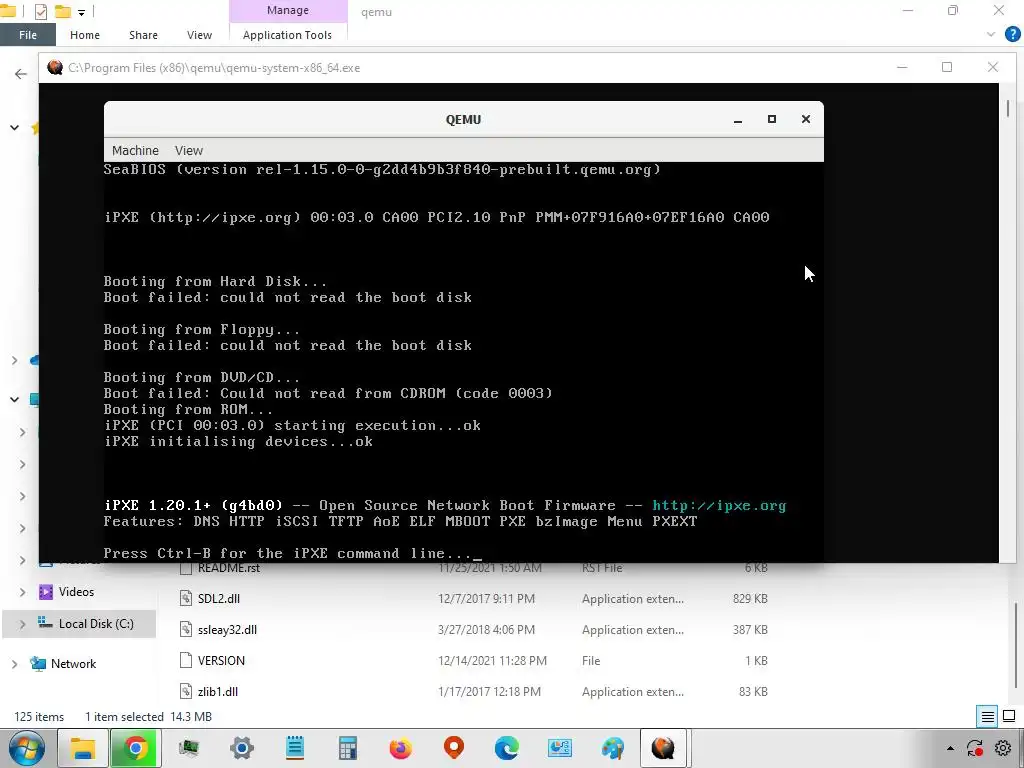1024x768 pixels.
Task: Select the Manage contextual tab
Action: coord(288,10)
